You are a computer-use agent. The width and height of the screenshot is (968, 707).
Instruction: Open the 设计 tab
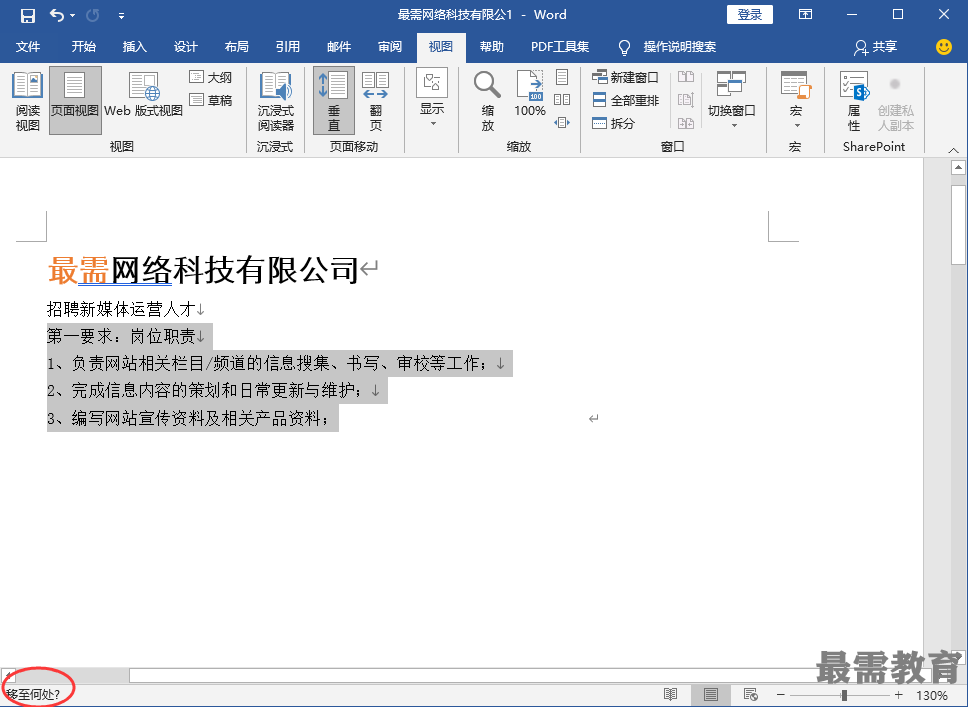pos(185,47)
